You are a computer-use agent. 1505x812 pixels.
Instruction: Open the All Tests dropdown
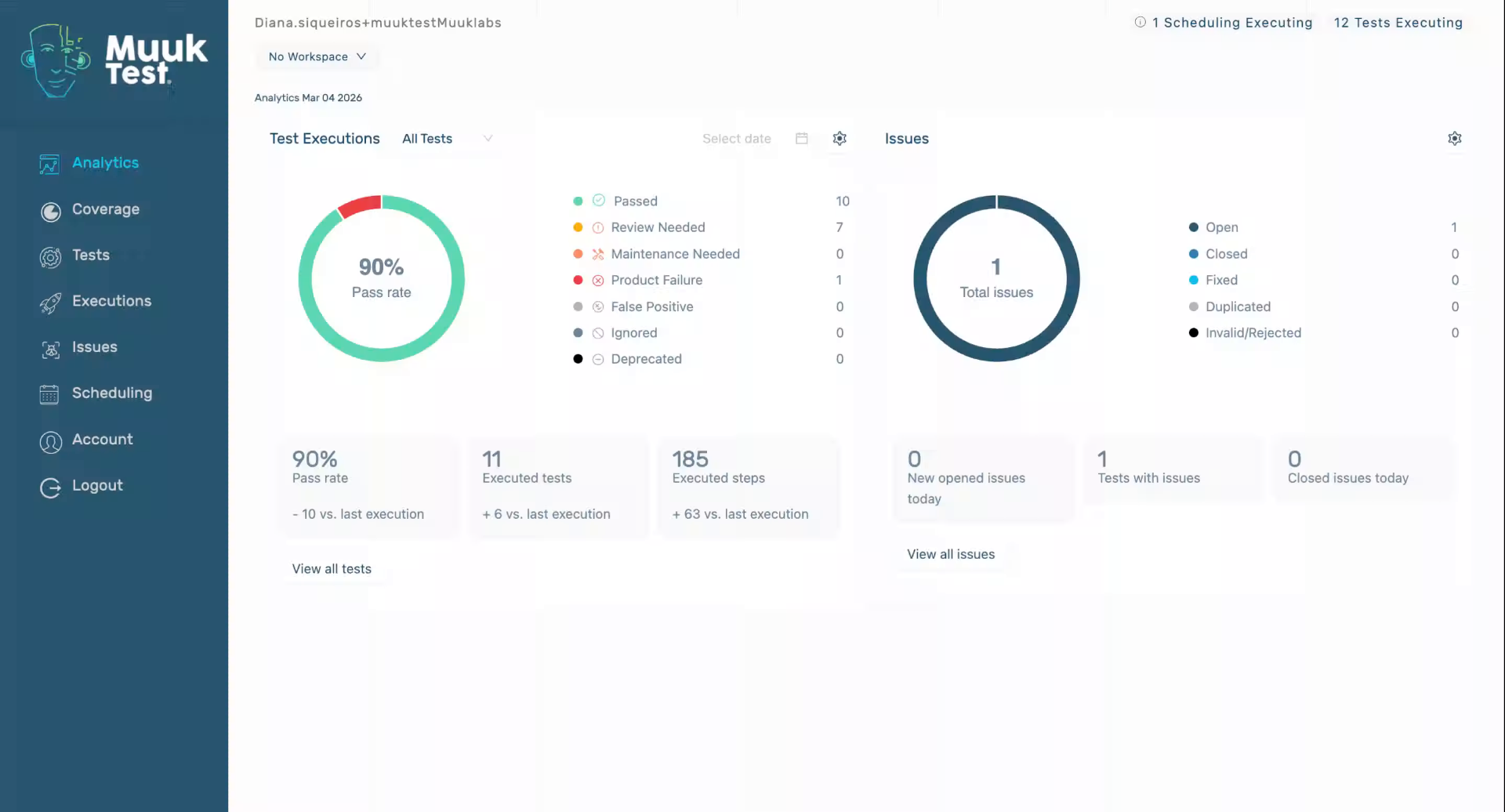click(x=446, y=139)
